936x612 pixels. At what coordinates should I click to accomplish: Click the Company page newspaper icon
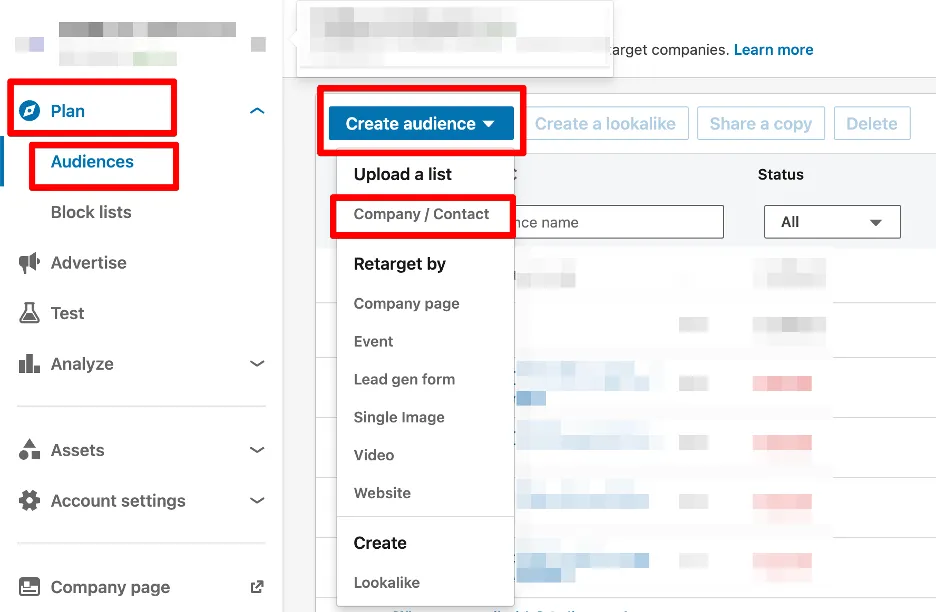click(x=30, y=587)
